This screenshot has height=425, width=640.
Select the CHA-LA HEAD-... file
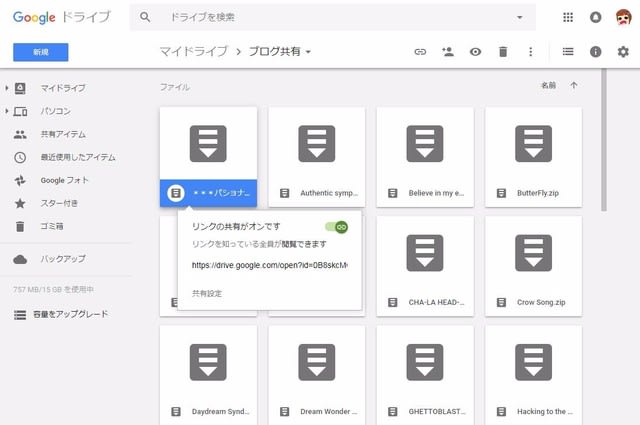(x=425, y=266)
